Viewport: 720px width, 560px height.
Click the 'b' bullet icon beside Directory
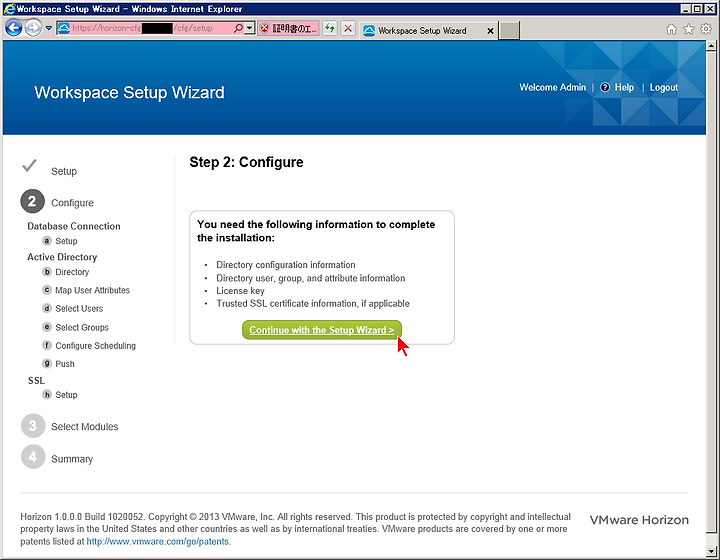pyautogui.click(x=47, y=272)
